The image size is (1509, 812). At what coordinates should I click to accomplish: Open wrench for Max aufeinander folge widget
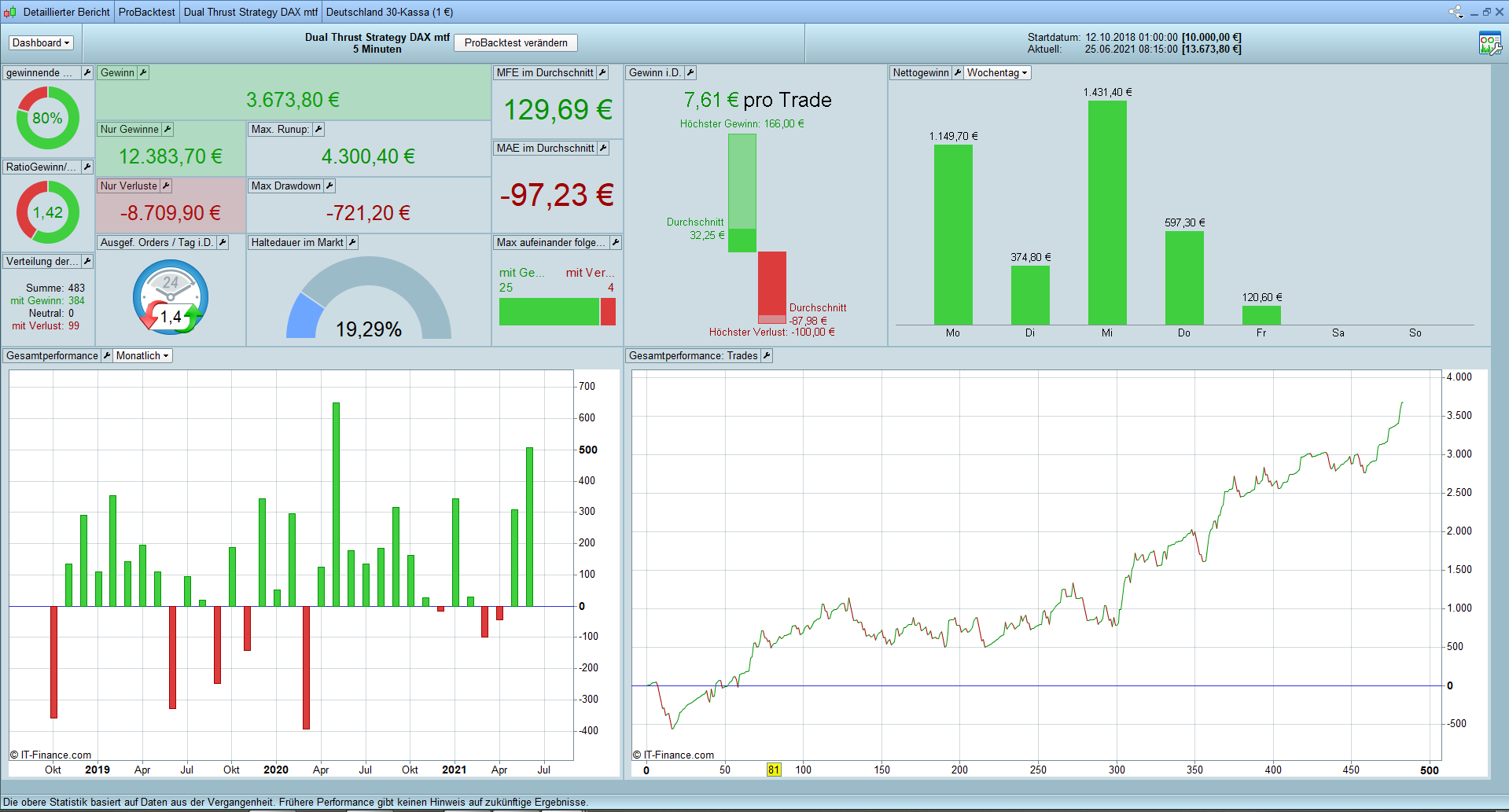click(x=616, y=243)
